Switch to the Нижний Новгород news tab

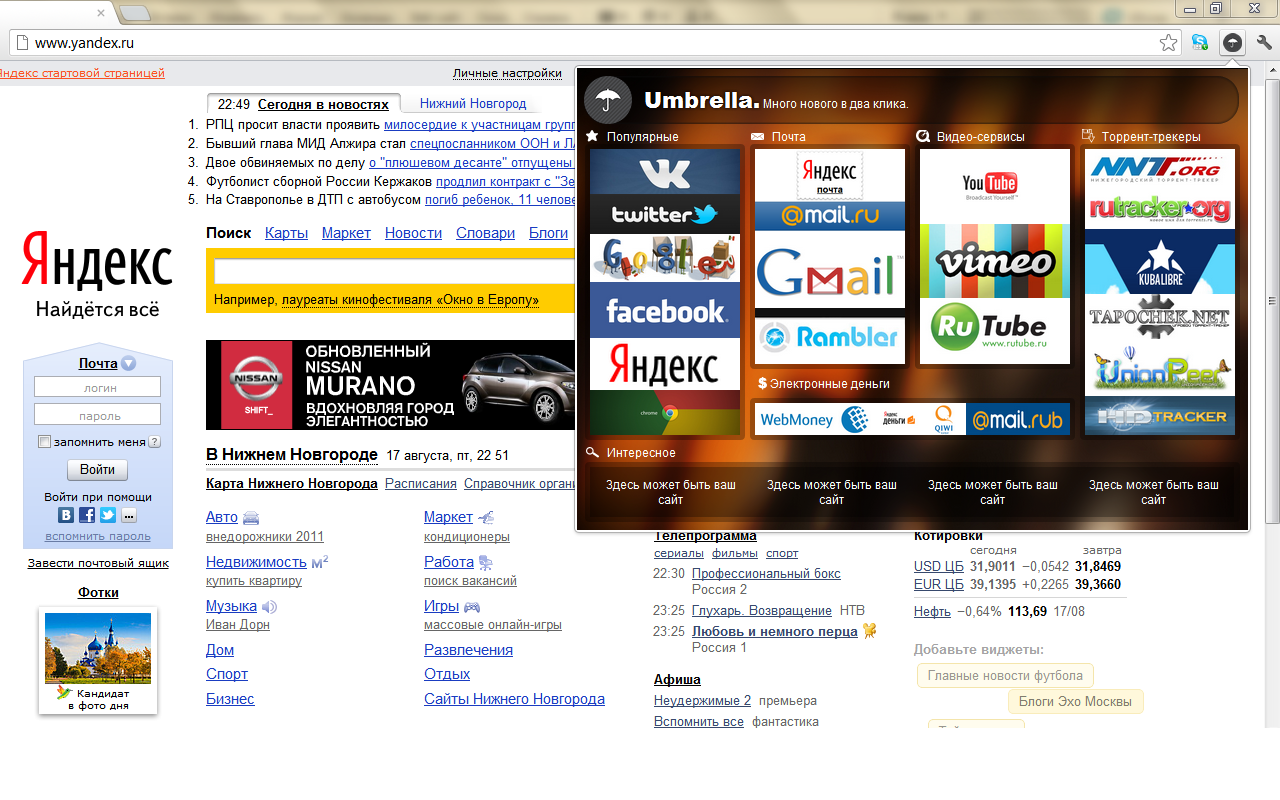(473, 103)
